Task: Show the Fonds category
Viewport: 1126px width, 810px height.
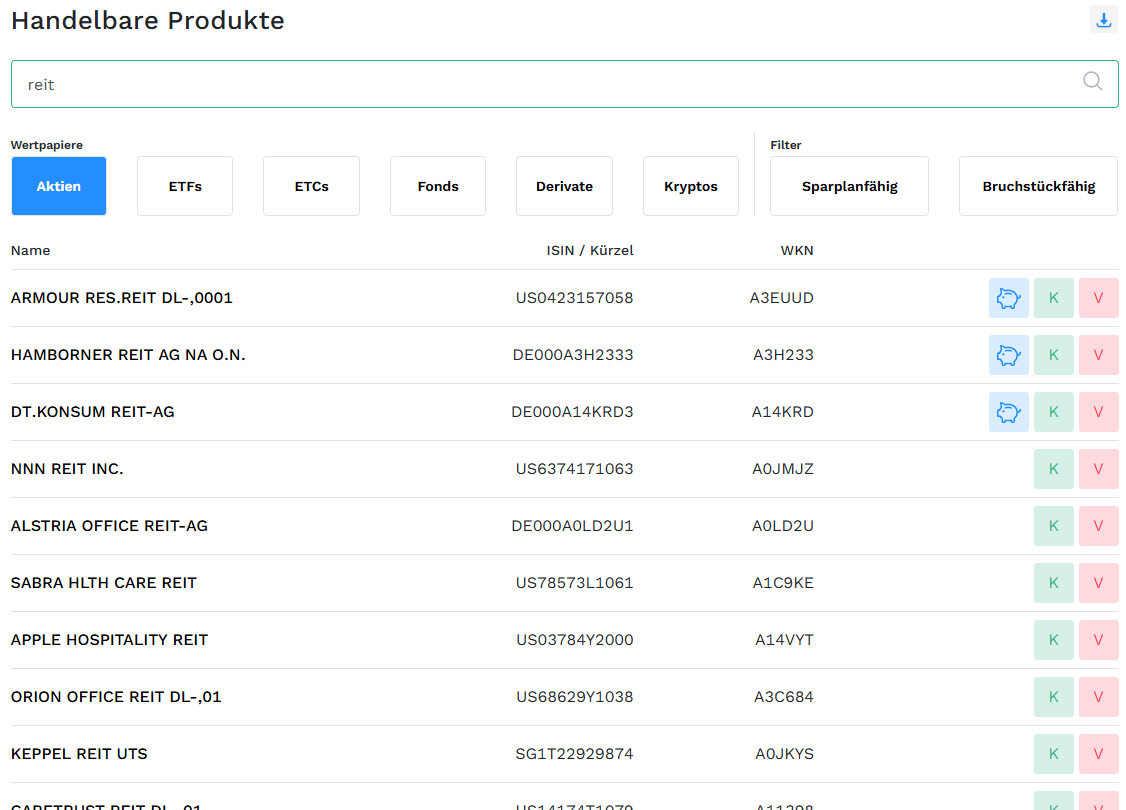Action: (x=438, y=186)
